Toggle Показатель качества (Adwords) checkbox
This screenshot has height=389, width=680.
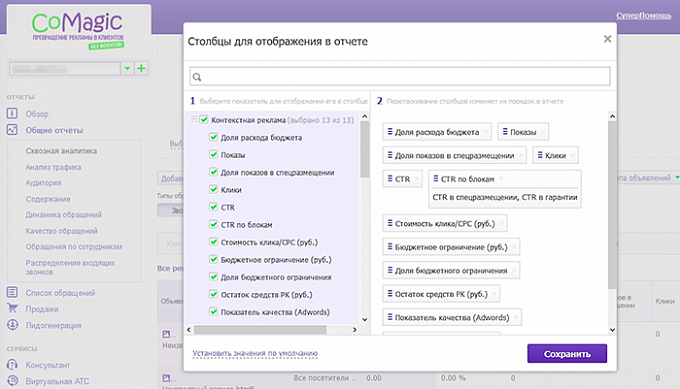pos(213,311)
